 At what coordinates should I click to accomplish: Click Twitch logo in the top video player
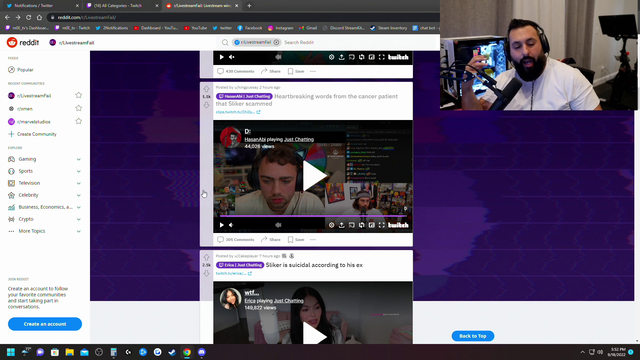point(398,57)
